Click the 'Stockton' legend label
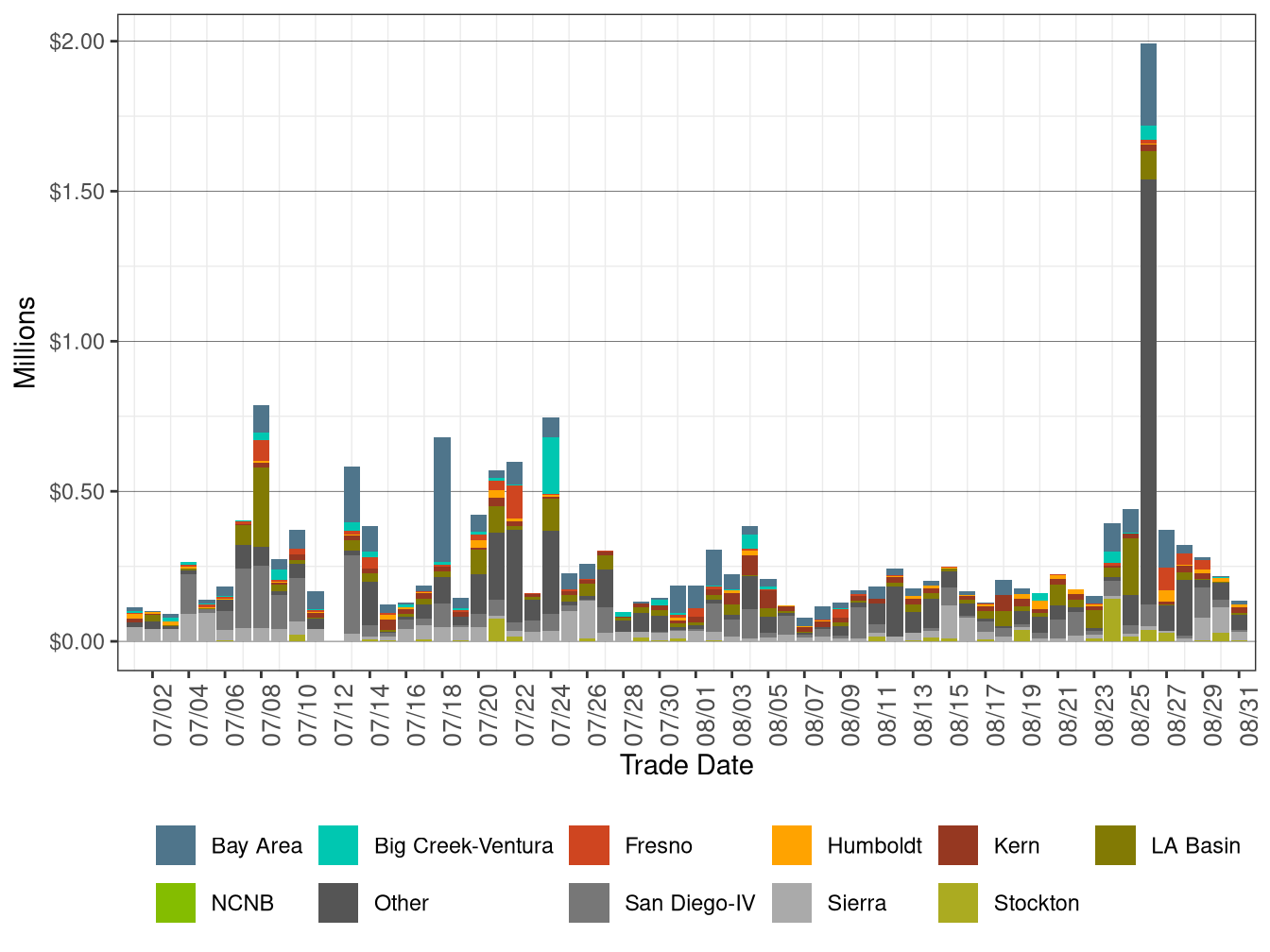Viewport: 1270px width, 952px height. tap(1037, 904)
